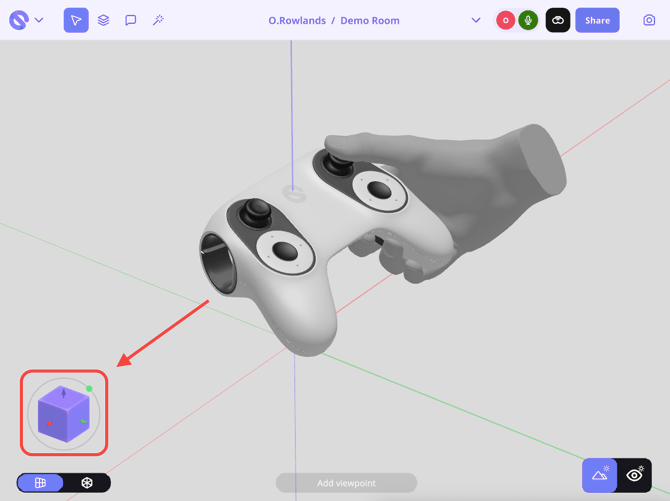Select the cursor pointer tool
This screenshot has height=501, width=670.
click(76, 20)
